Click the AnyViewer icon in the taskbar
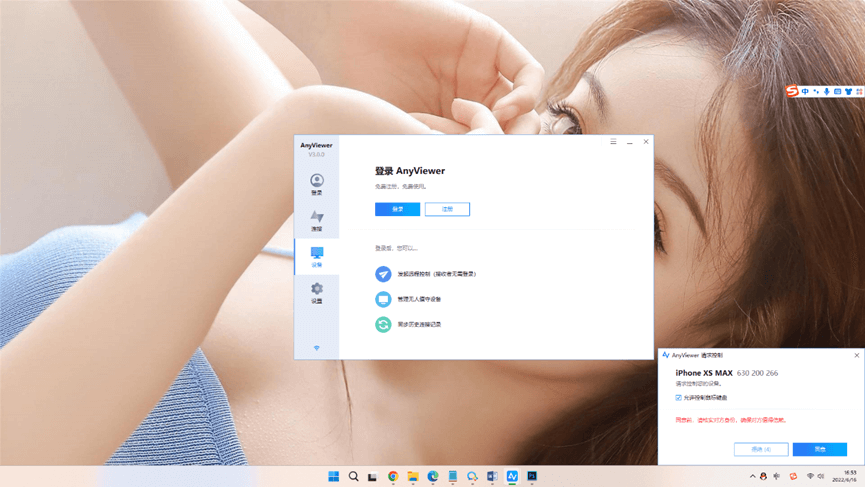 512,476
